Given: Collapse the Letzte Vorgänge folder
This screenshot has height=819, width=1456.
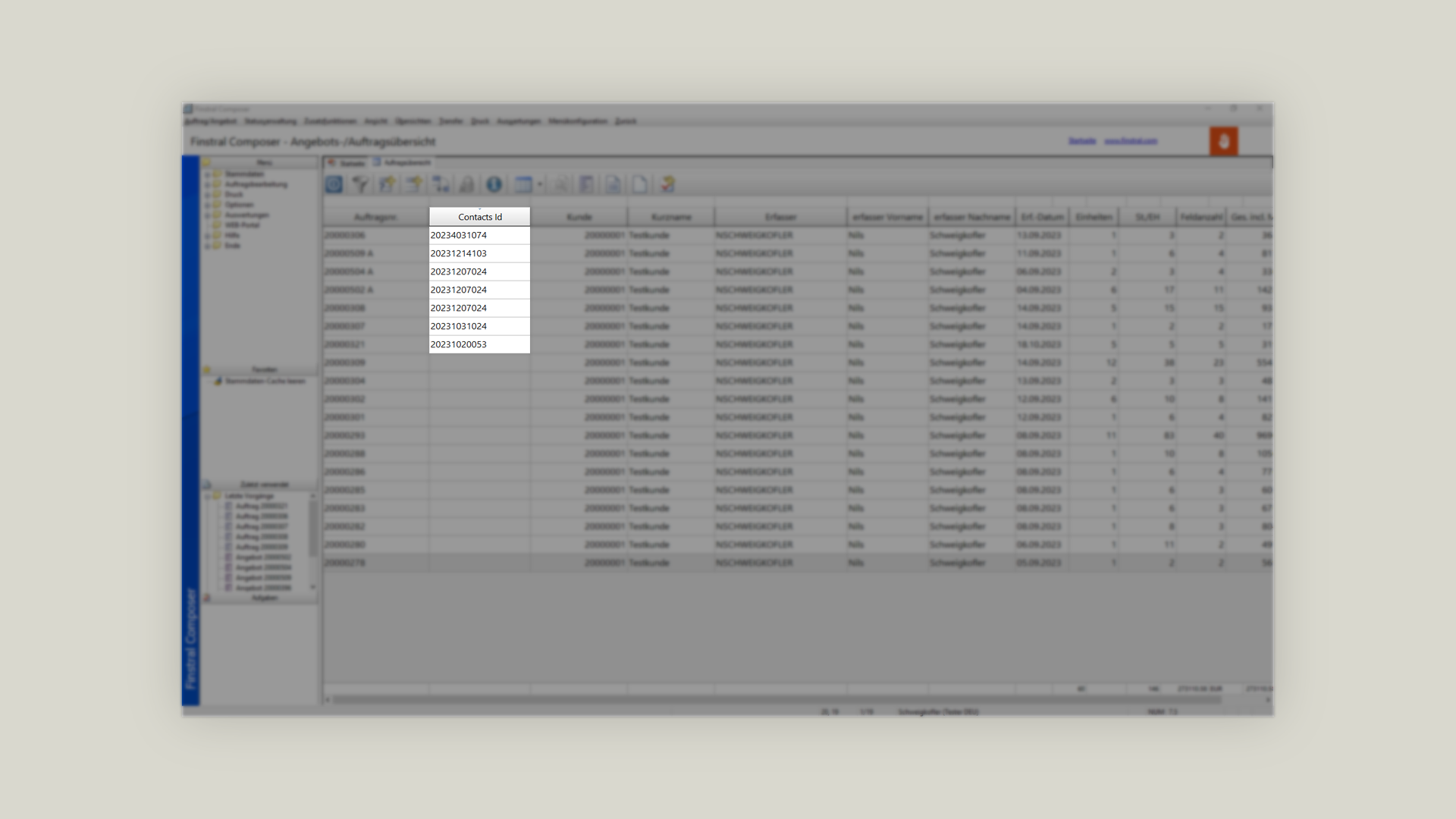Looking at the screenshot, I should 207,496.
